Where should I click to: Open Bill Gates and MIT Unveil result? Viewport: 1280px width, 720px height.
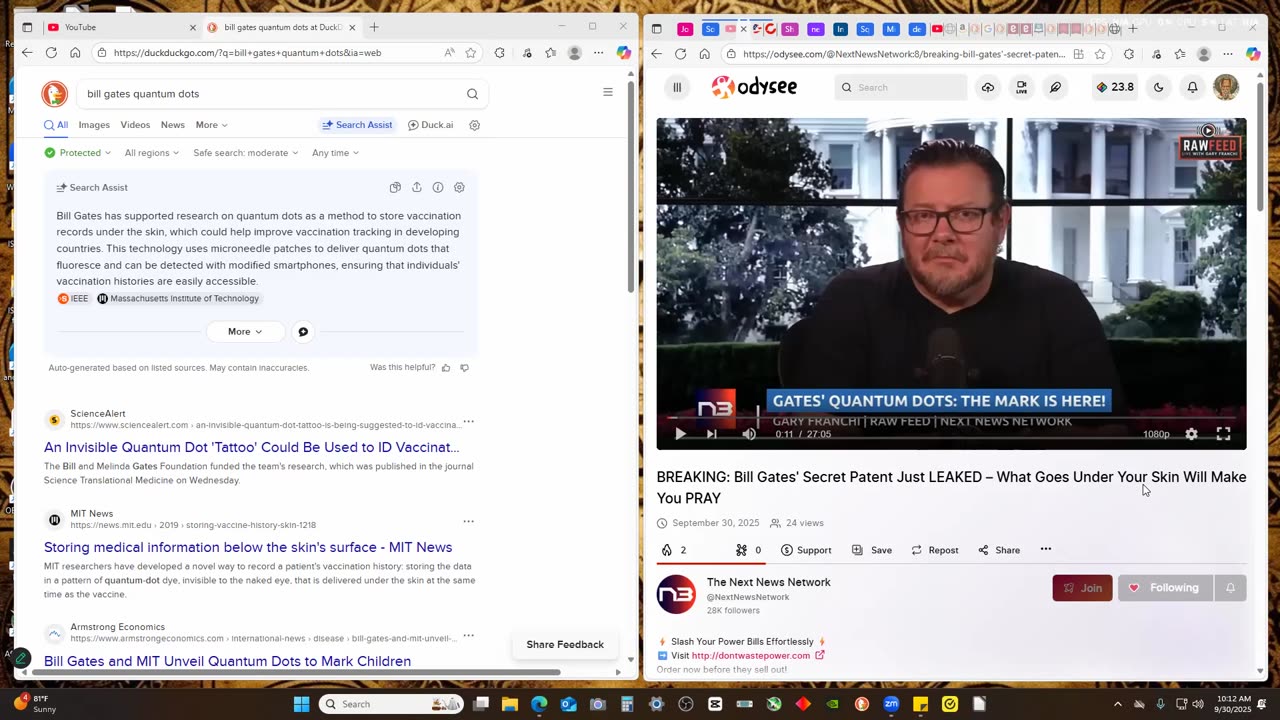click(227, 661)
